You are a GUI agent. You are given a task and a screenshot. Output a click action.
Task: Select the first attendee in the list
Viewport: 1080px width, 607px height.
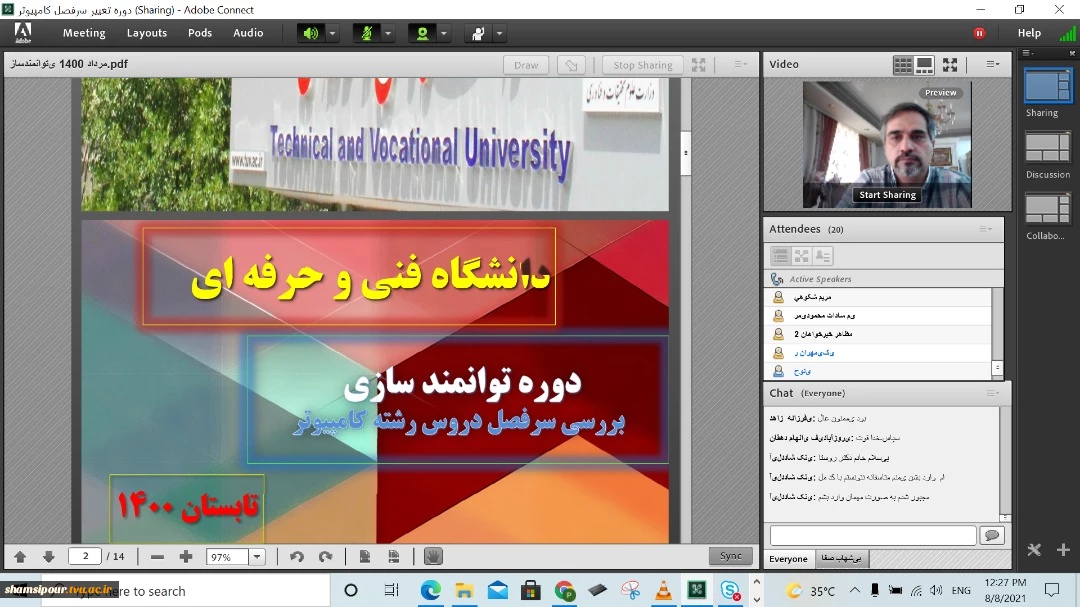pos(878,297)
